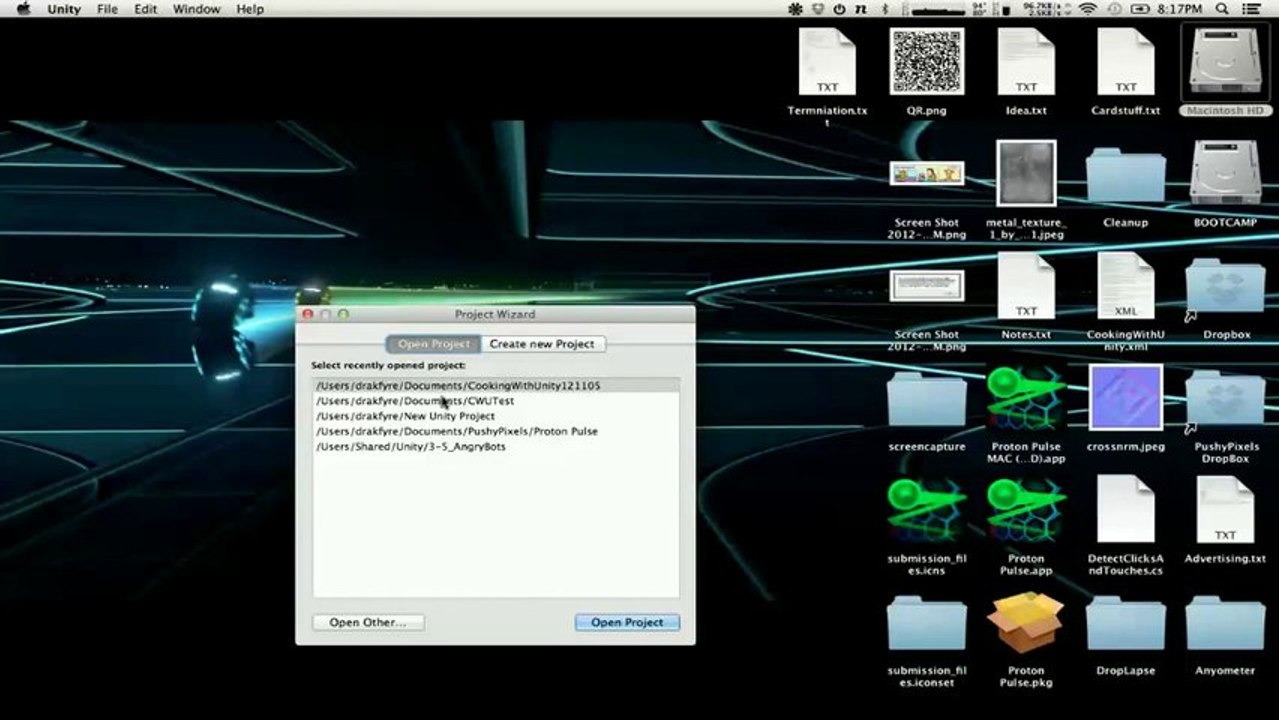Select the PushyPixels/Proton Pulse project

(x=496, y=431)
